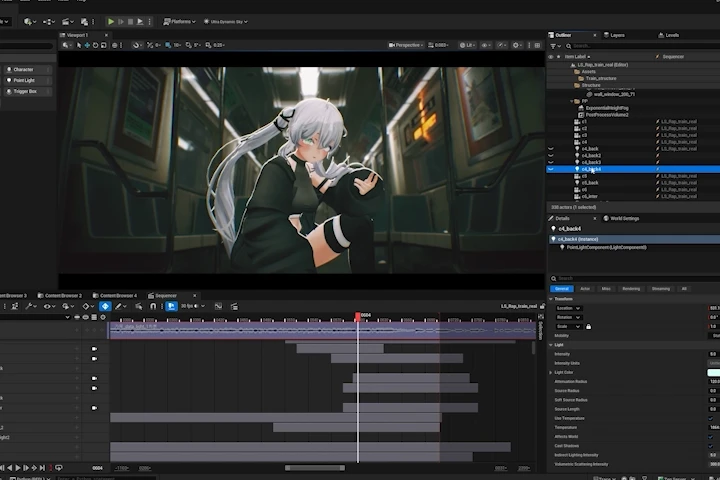720x480 pixels.
Task: Click the Details search field
Action: click(635, 278)
